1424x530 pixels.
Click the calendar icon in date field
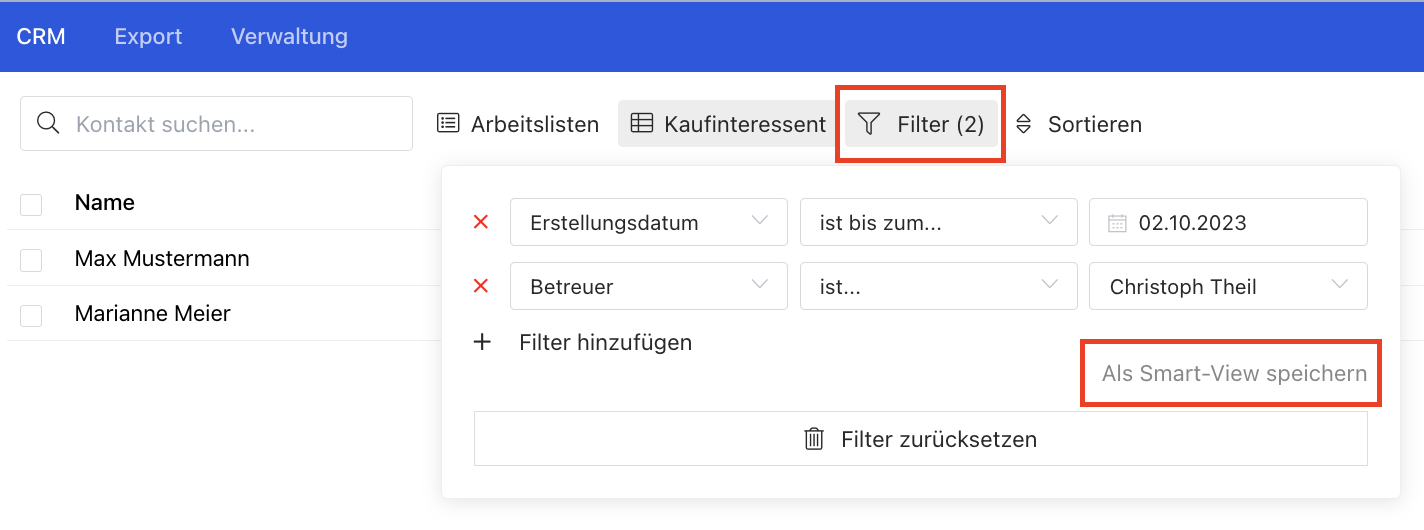click(1117, 223)
